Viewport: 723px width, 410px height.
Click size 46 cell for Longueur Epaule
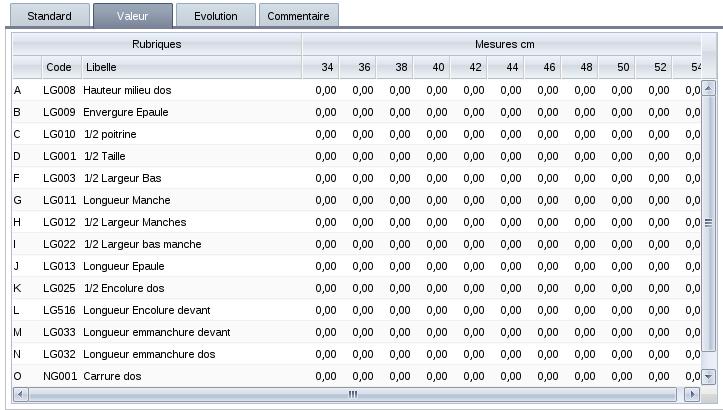548,266
